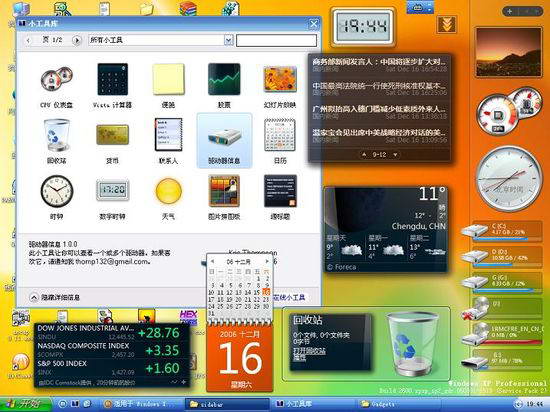Open the online gadgets link in gallery
Screen dimensions: 550x412
click(289, 297)
